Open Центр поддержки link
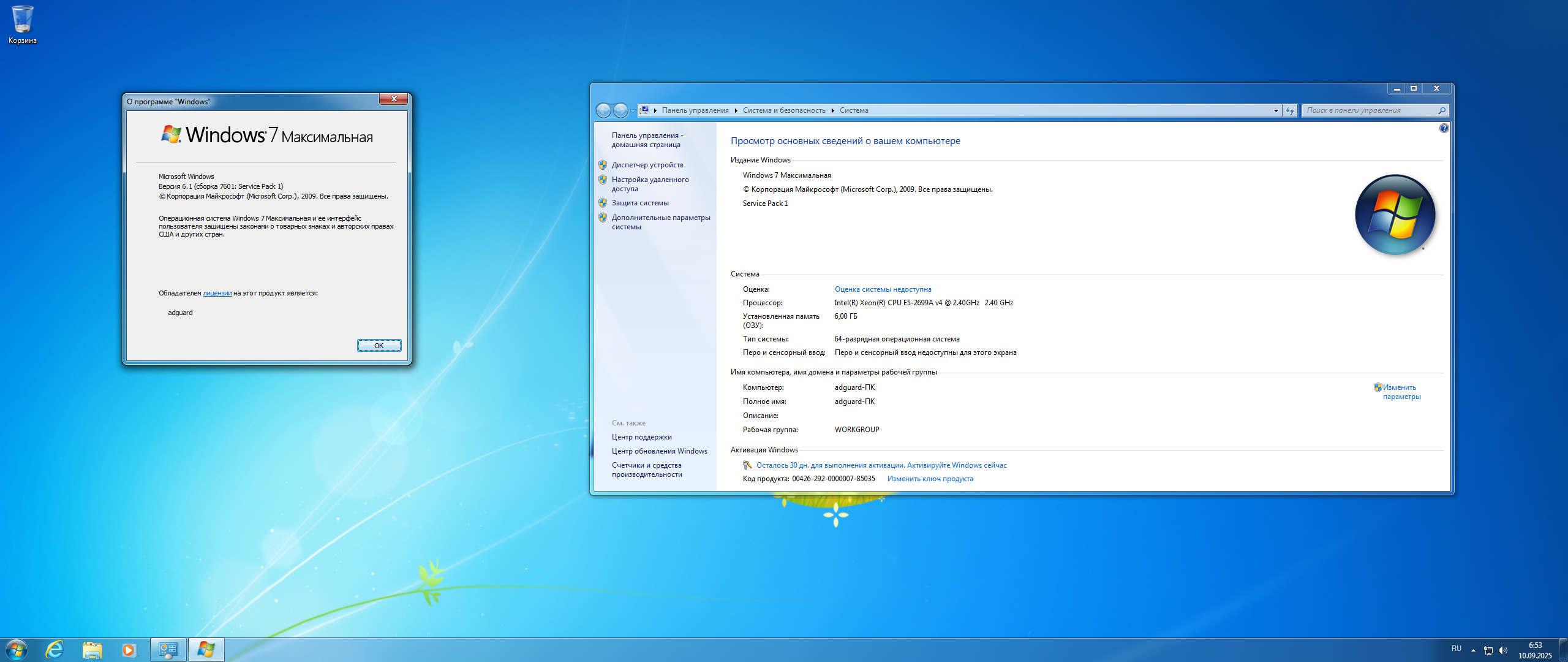Screen dimensions: 1568x662 641,437
